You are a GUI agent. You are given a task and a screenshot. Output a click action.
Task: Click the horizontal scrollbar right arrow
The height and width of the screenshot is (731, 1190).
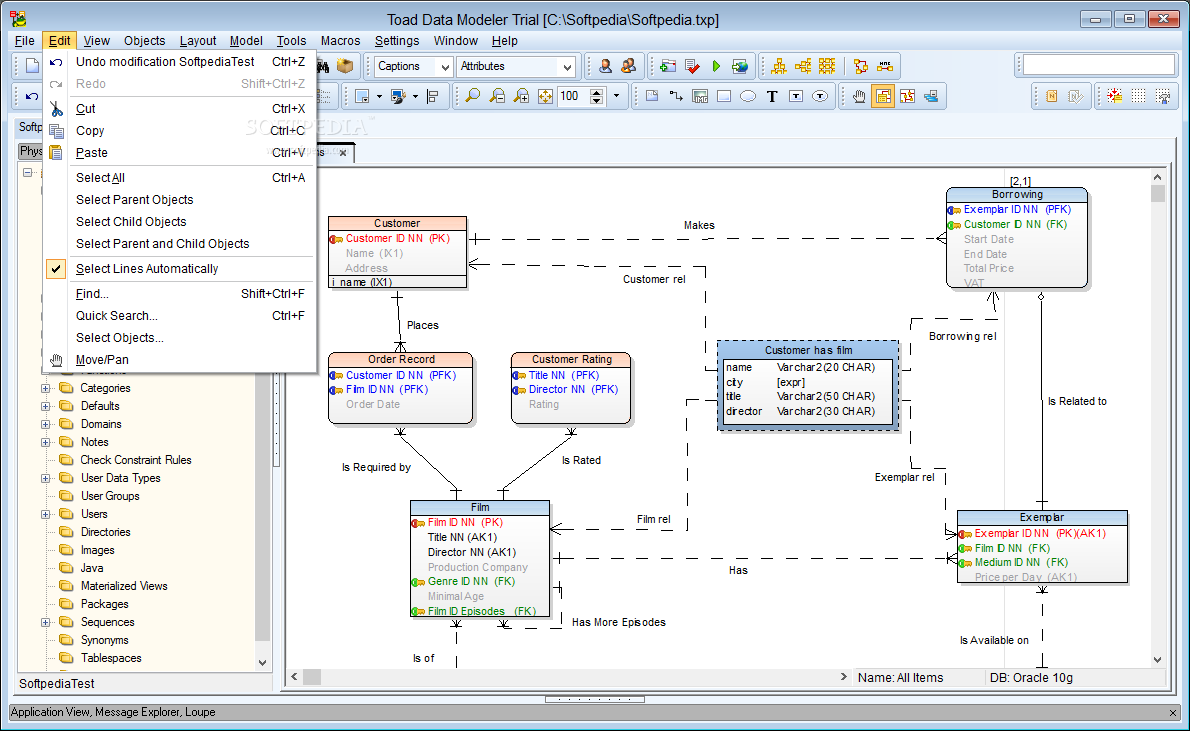point(843,676)
